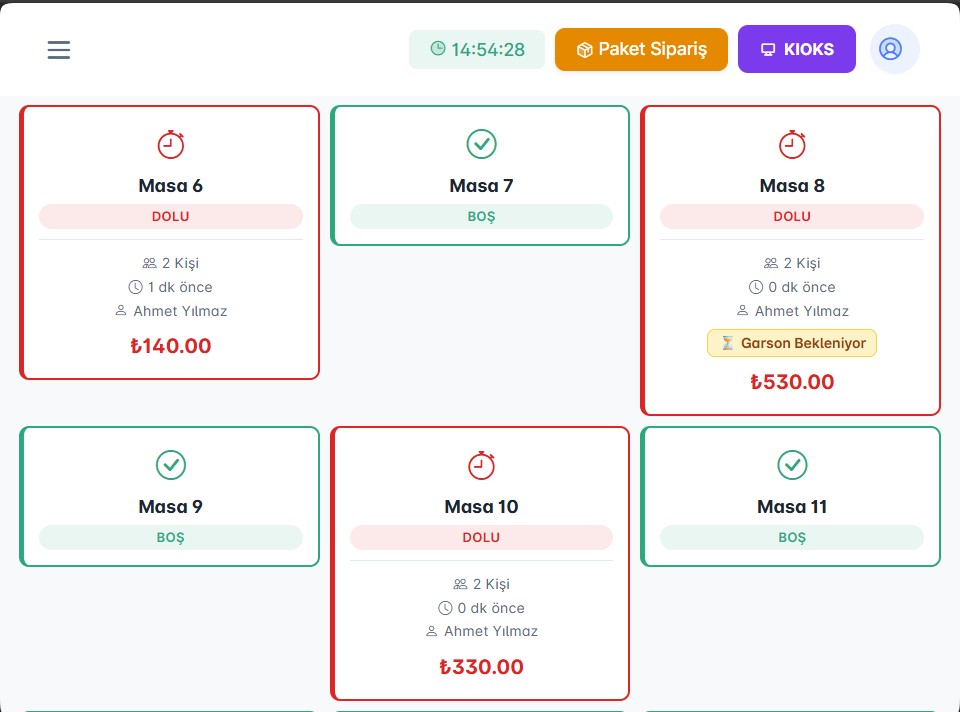This screenshot has width=960, height=712.
Task: Select the BOŞ status on Masa 11
Action: point(792,537)
